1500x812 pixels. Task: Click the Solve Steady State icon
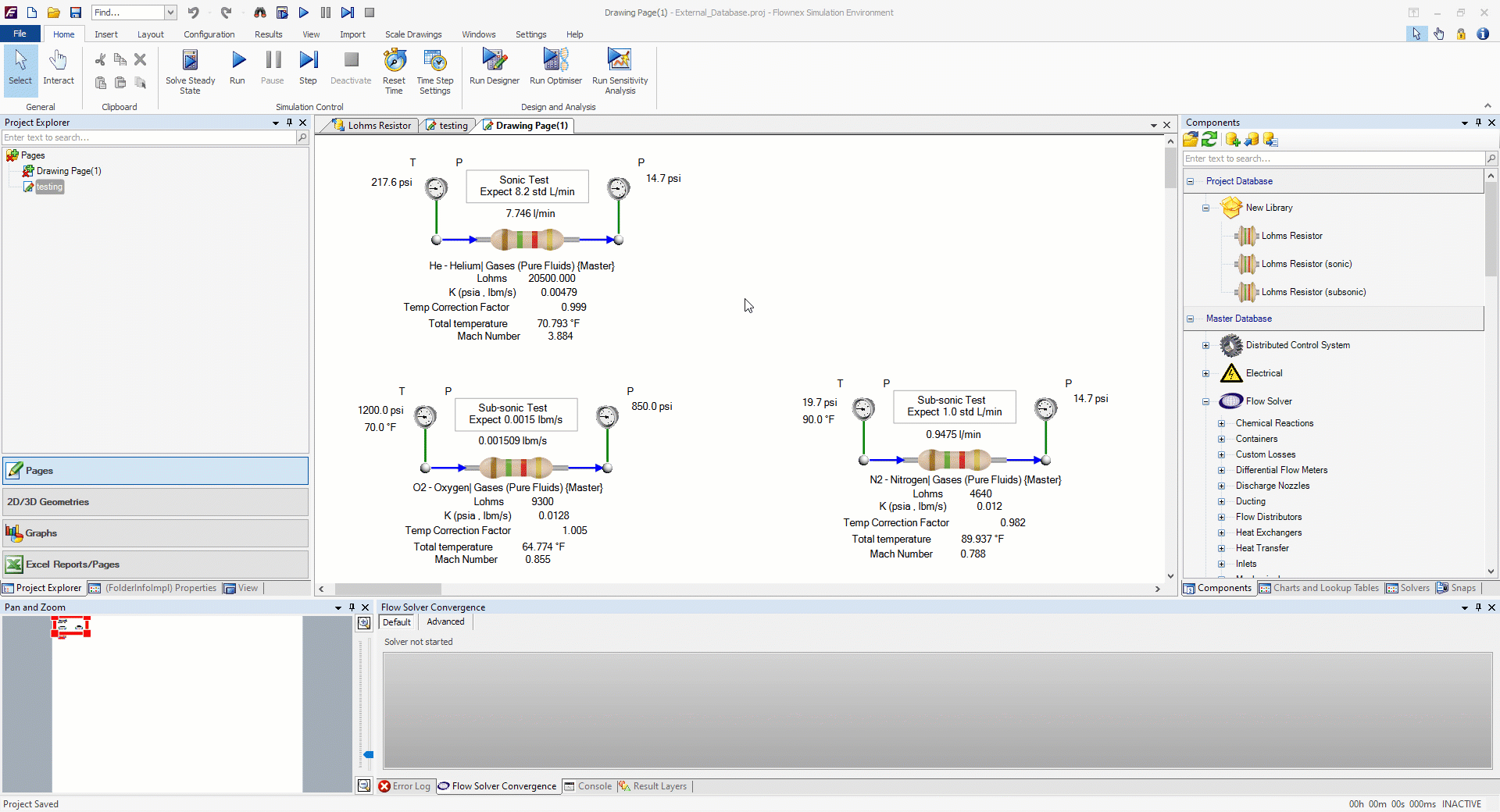tap(190, 61)
